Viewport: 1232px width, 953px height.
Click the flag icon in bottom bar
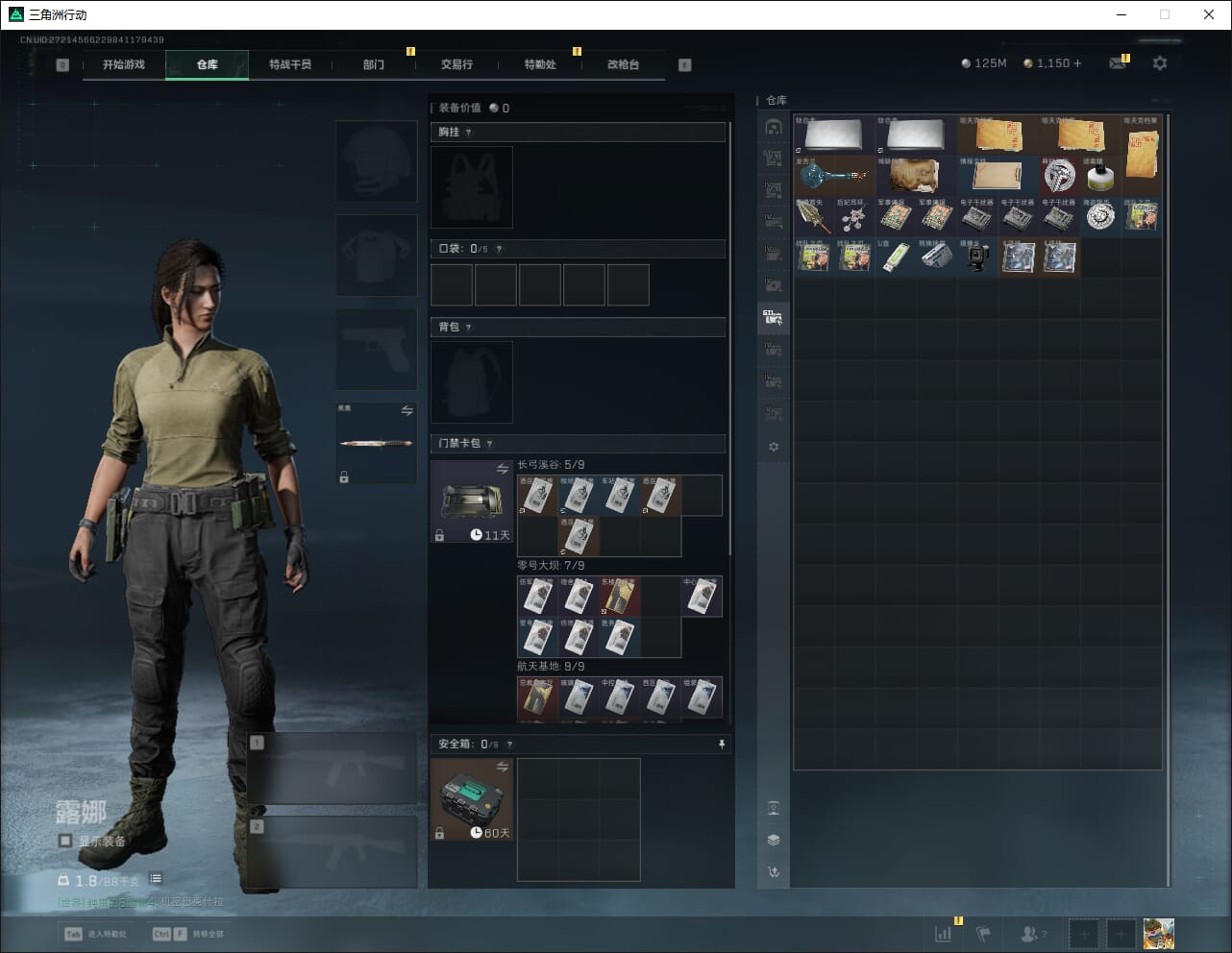[x=983, y=934]
